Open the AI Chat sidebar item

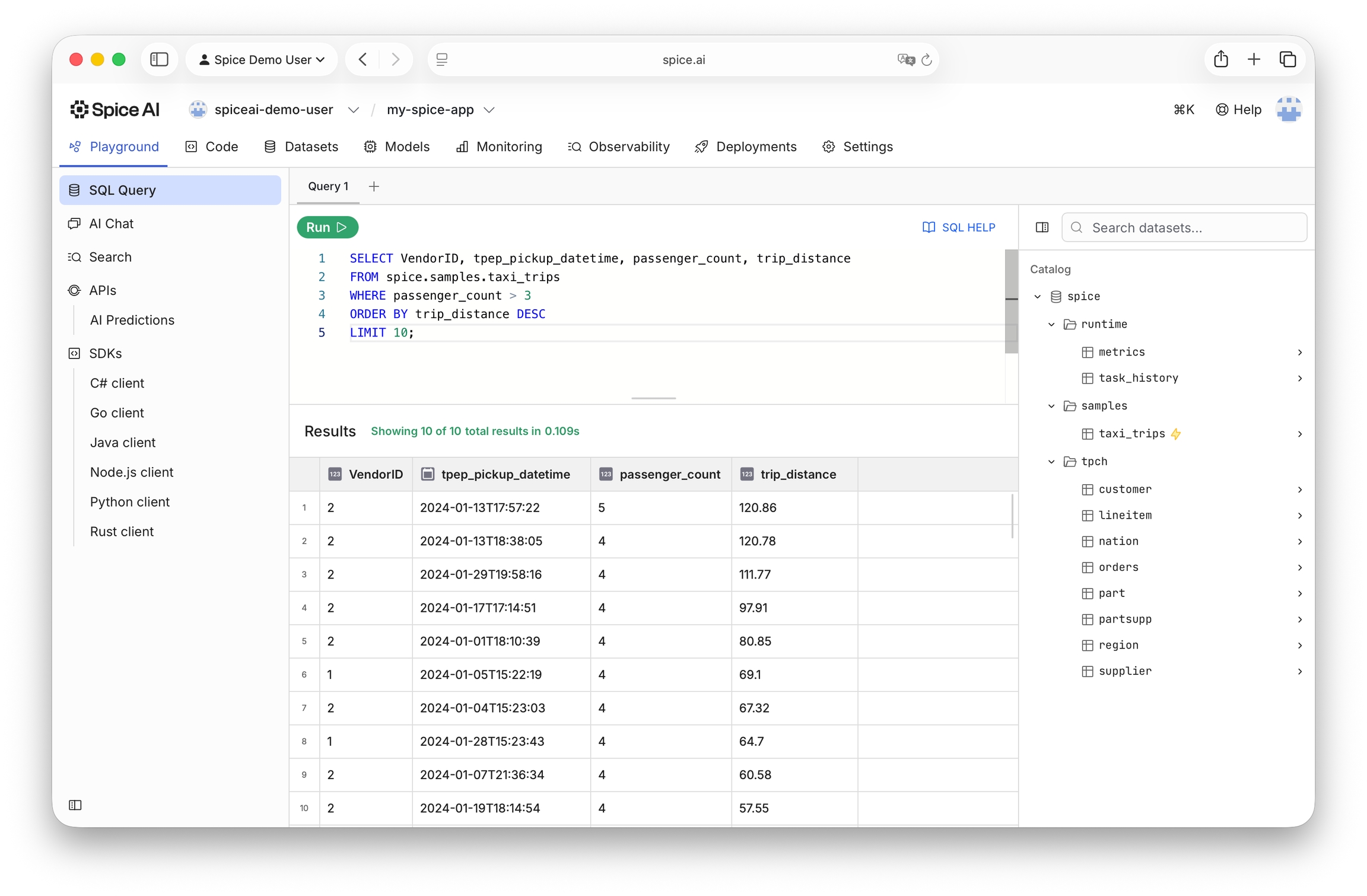pyautogui.click(x=111, y=224)
